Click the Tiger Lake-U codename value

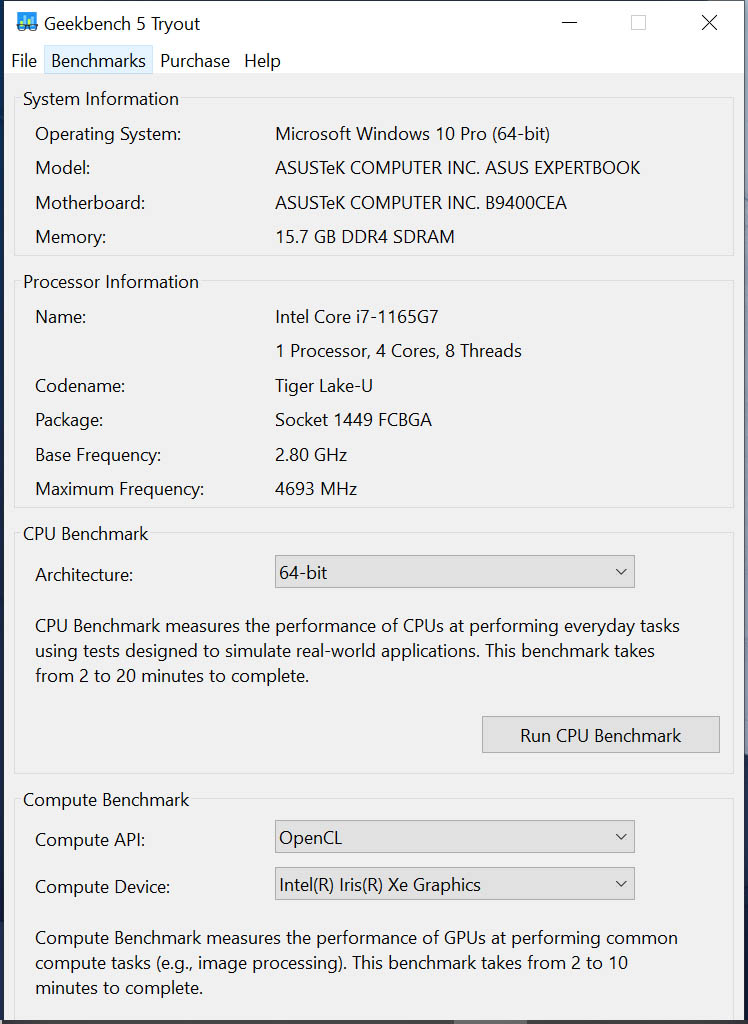pyautogui.click(x=324, y=386)
